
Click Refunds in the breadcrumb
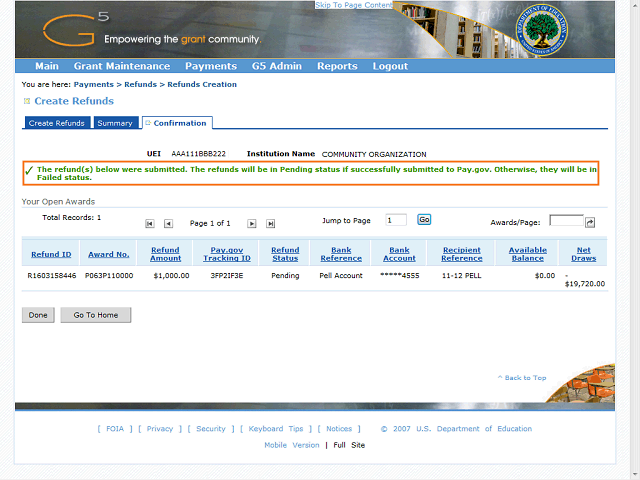click(140, 84)
